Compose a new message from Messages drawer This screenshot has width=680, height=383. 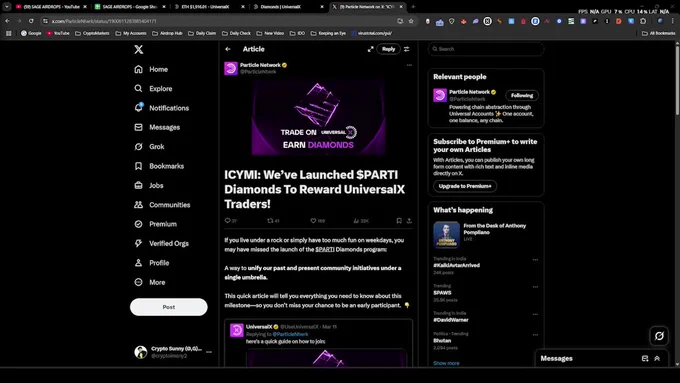point(645,358)
